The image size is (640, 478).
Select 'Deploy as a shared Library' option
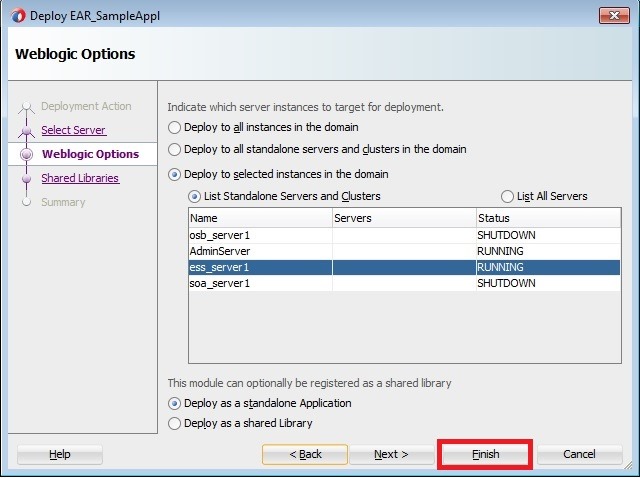coord(176,424)
